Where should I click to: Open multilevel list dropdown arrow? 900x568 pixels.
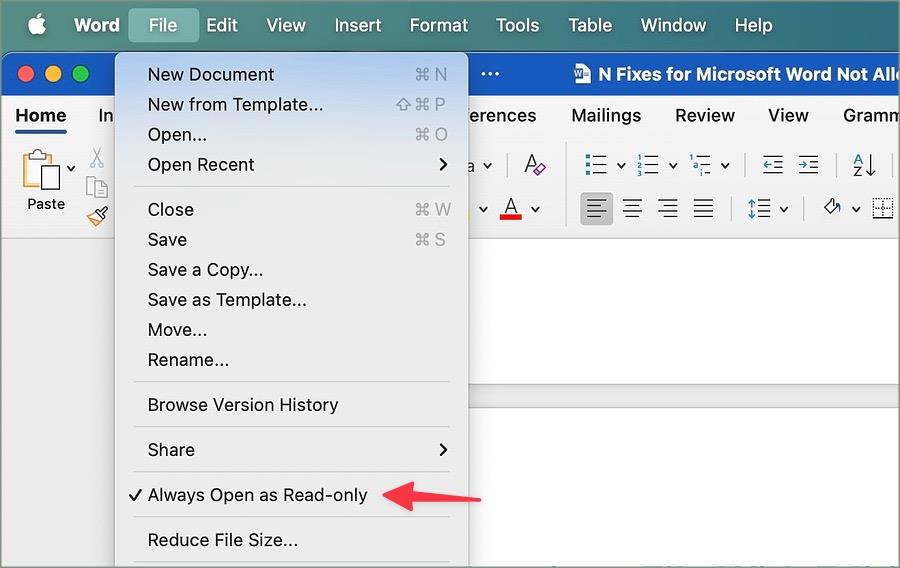726,166
